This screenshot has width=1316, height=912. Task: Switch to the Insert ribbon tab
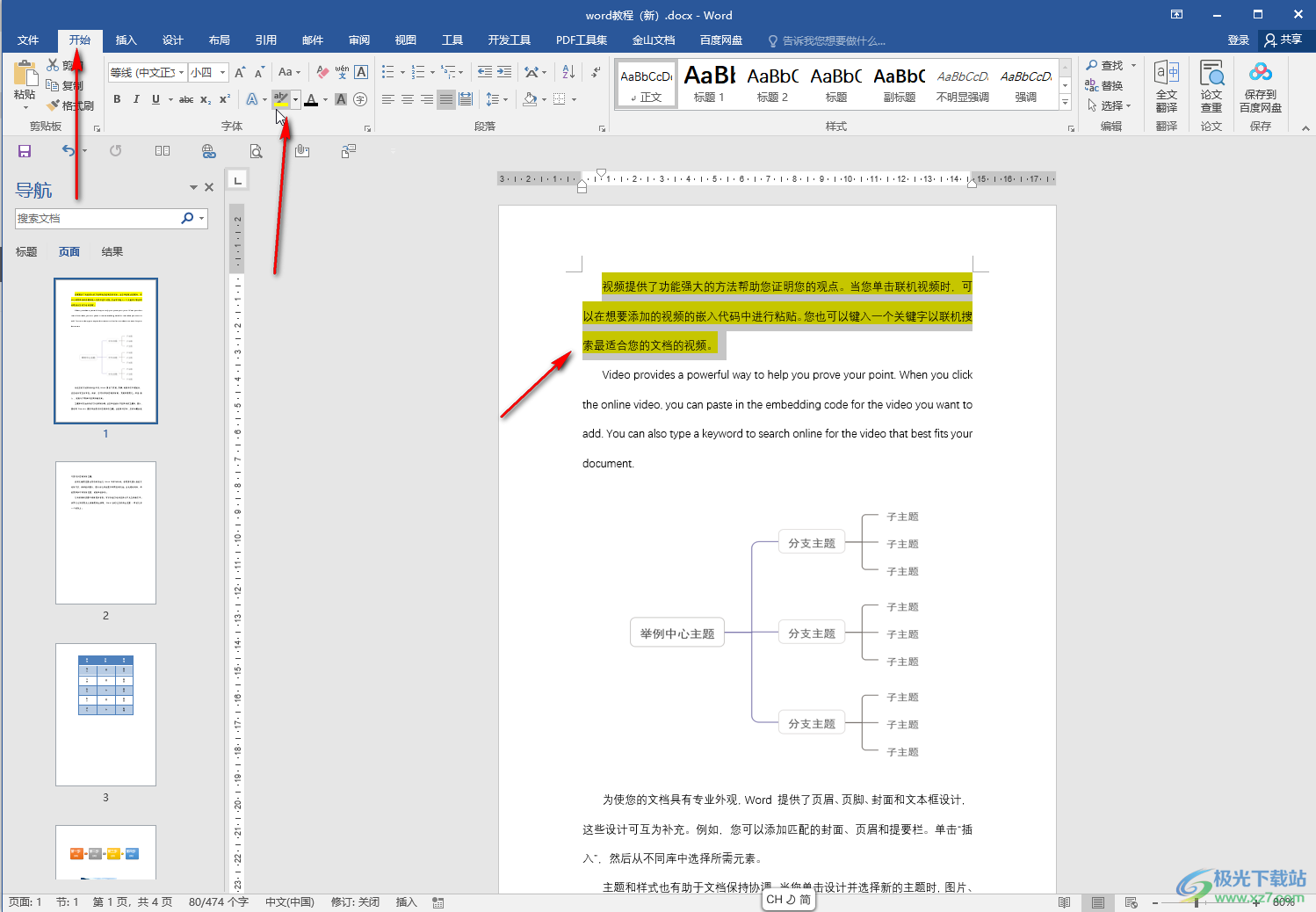pyautogui.click(x=127, y=40)
